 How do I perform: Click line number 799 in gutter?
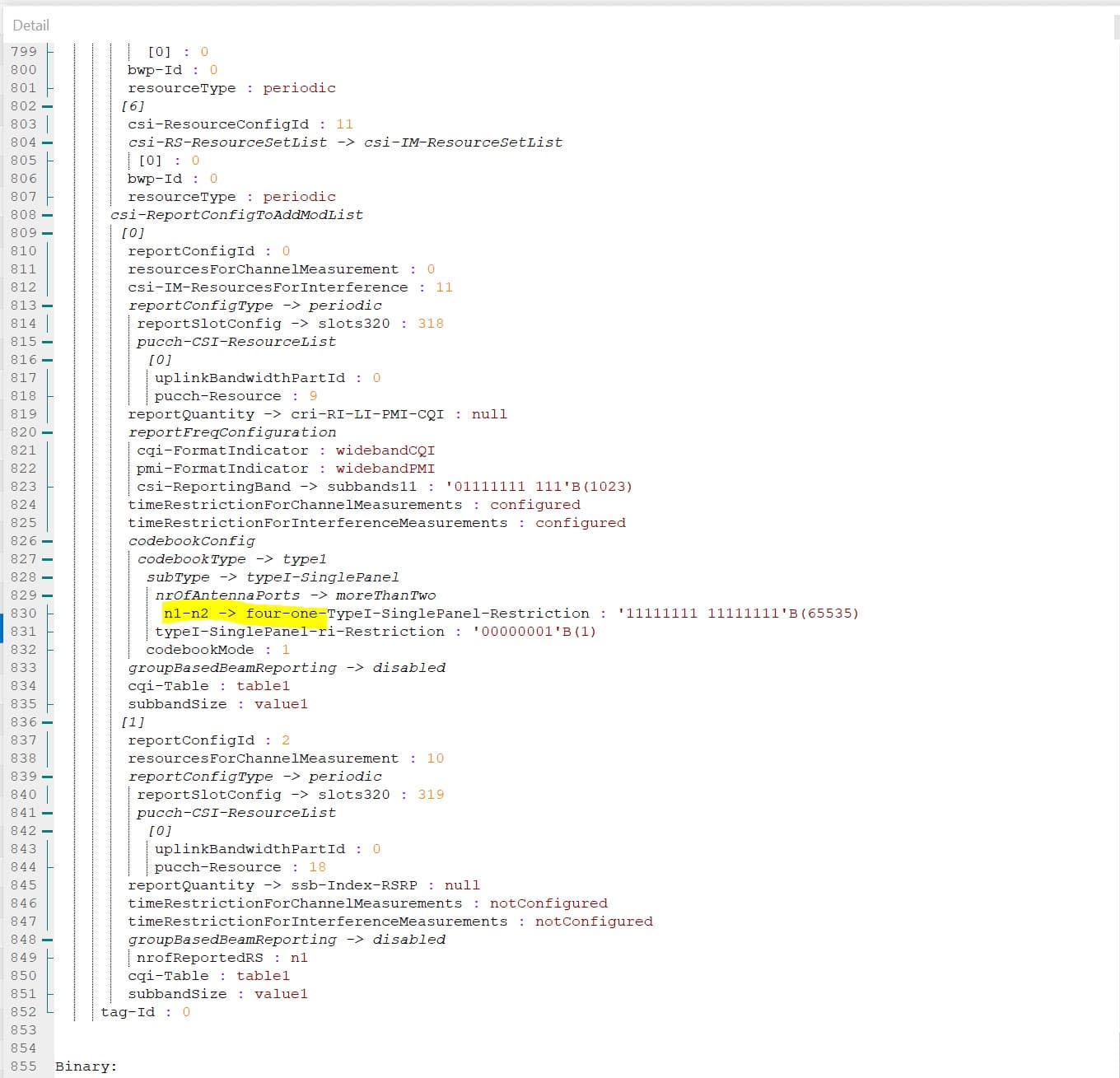click(23, 52)
